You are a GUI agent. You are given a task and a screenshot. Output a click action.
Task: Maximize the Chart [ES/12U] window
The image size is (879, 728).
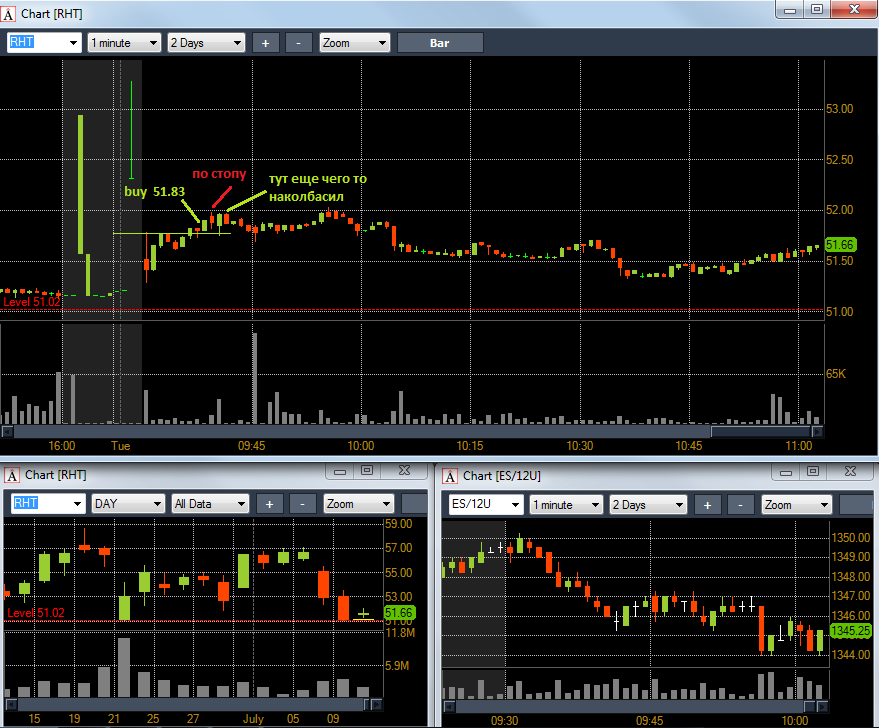(812, 472)
